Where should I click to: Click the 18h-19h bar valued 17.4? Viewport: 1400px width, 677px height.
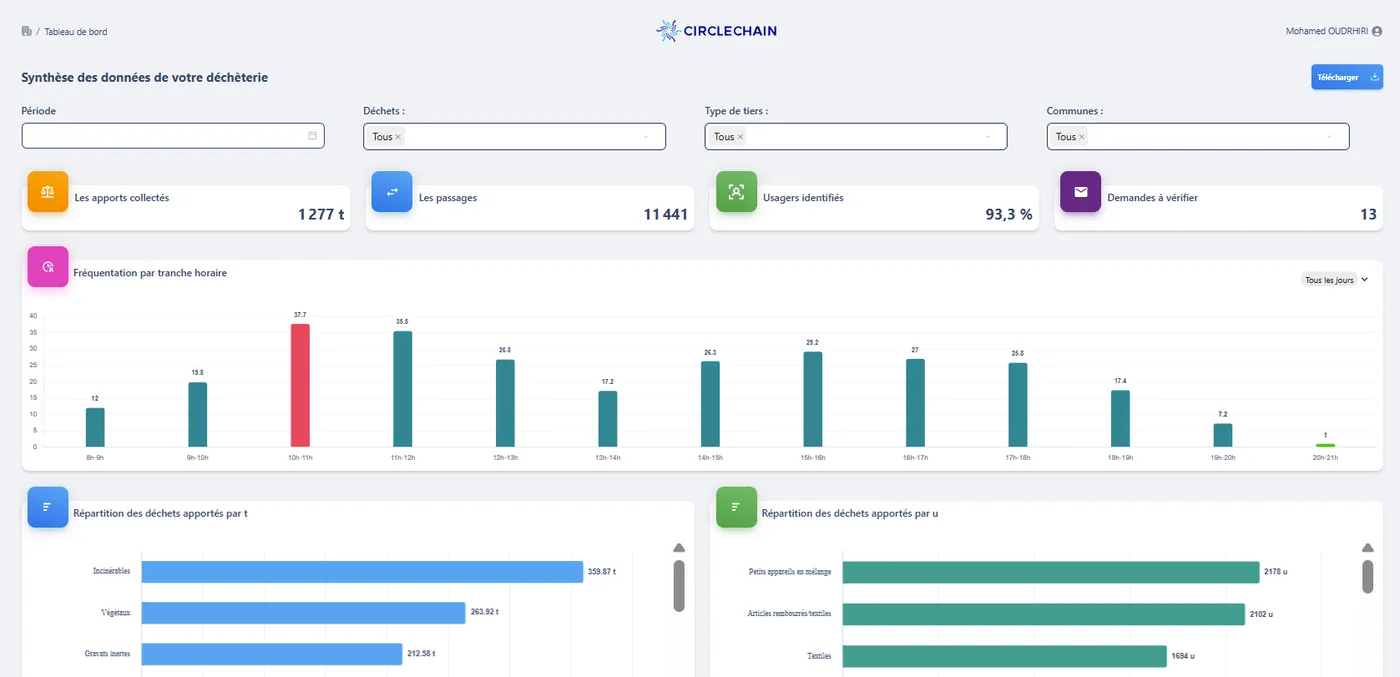pos(1120,418)
